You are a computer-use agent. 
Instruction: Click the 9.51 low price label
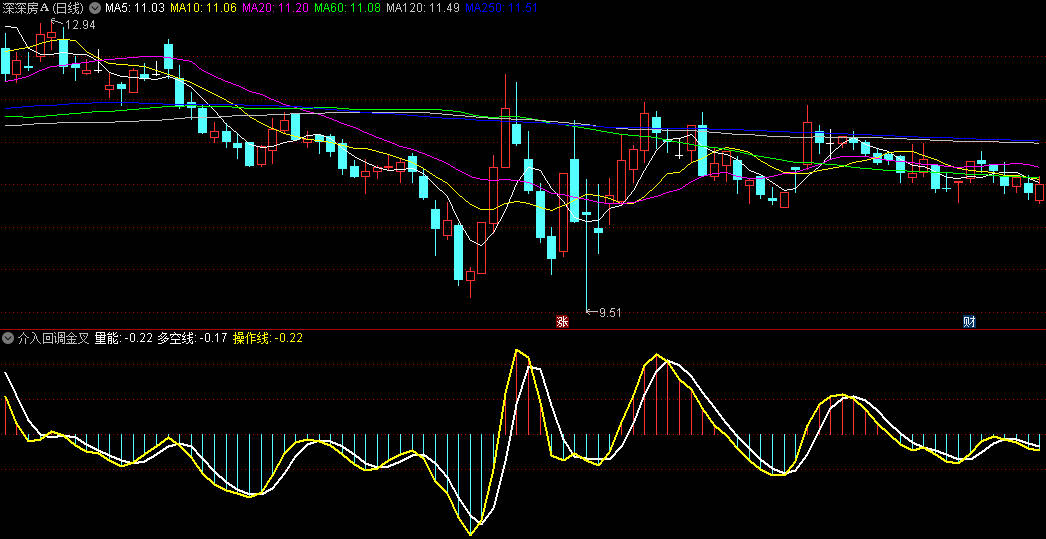[610, 312]
